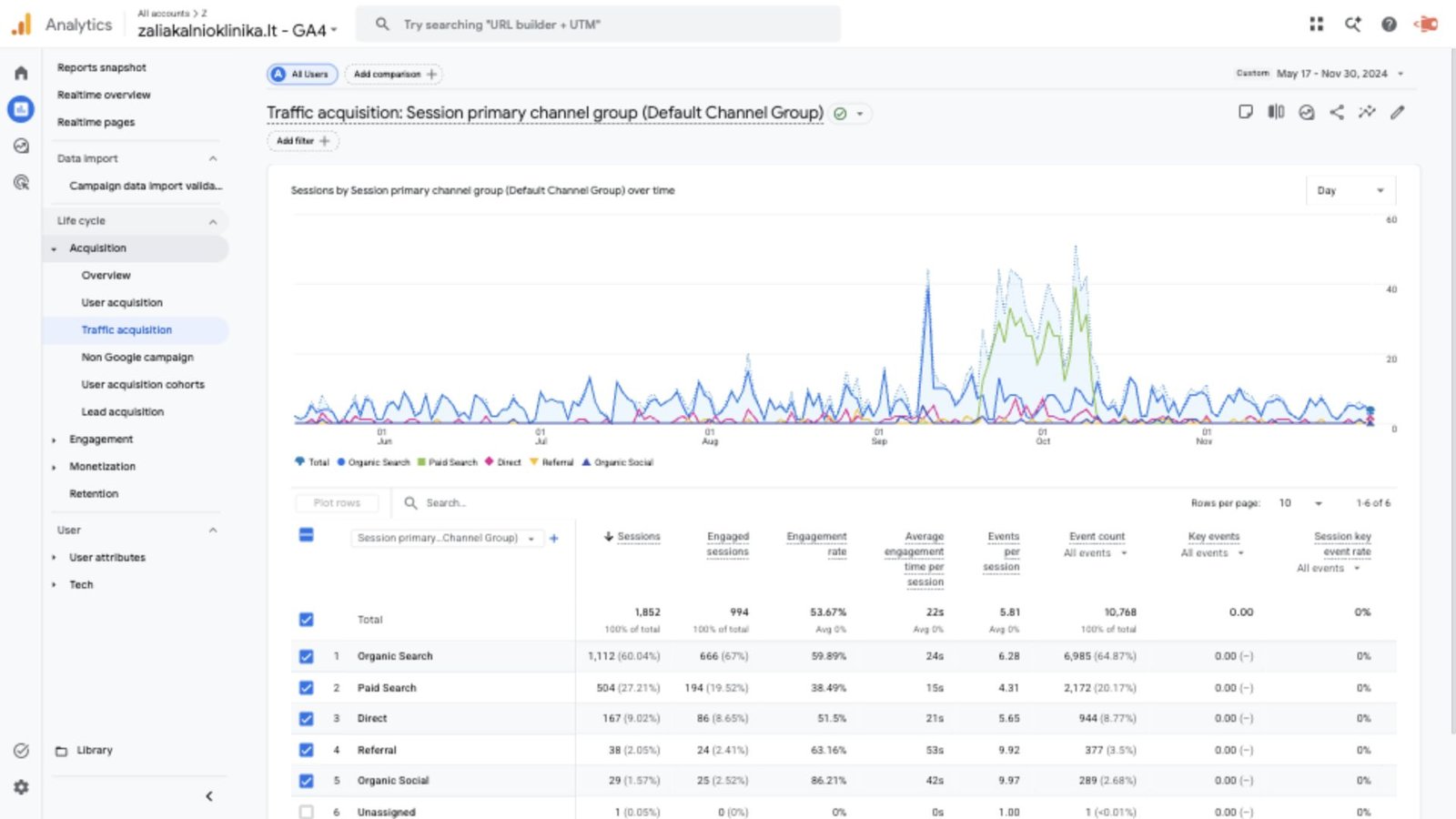1456x819 pixels.
Task: Open Lead acquisition report
Action: click(123, 412)
